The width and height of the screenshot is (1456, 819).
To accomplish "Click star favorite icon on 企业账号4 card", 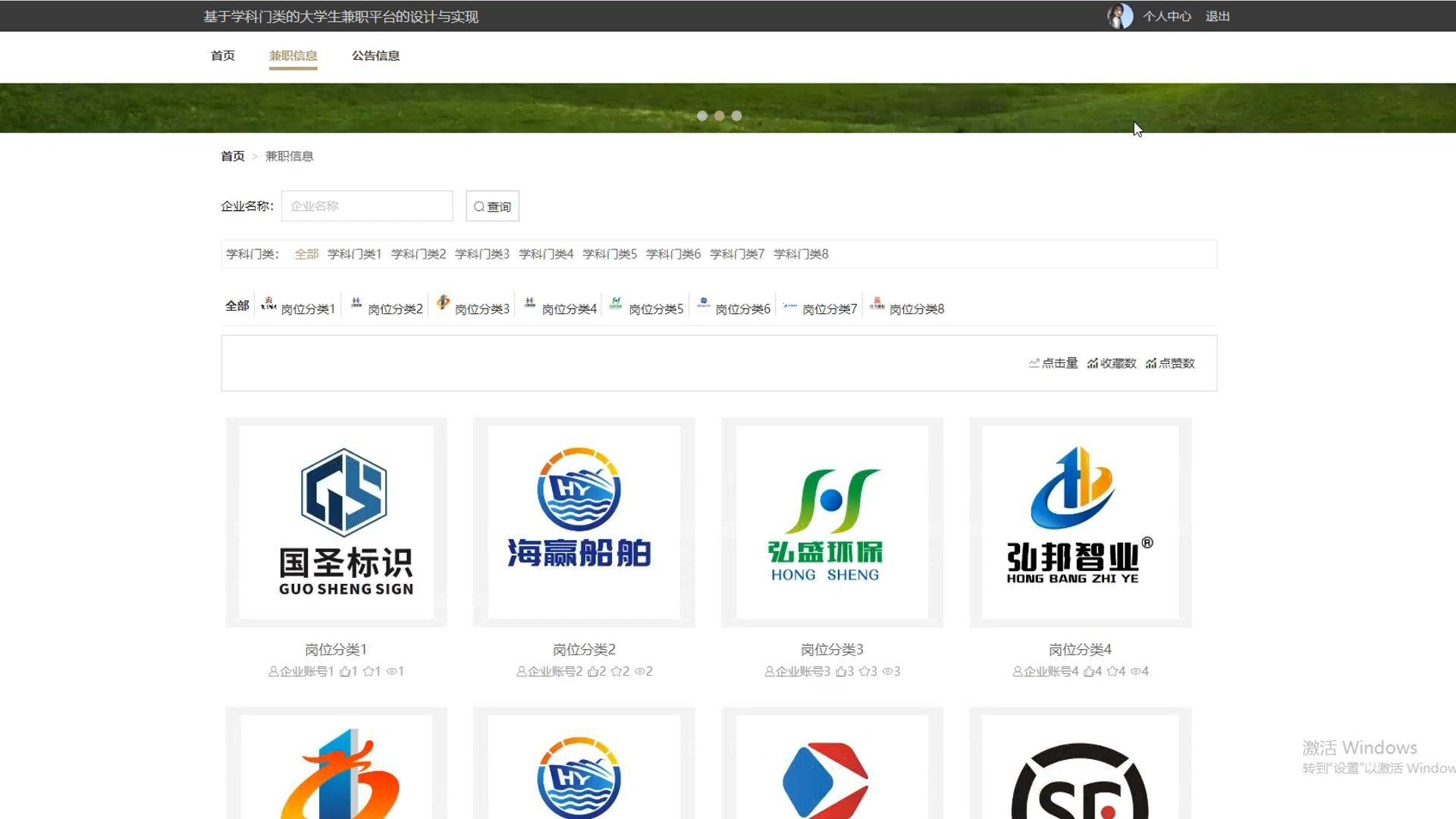I will pos(1112,671).
